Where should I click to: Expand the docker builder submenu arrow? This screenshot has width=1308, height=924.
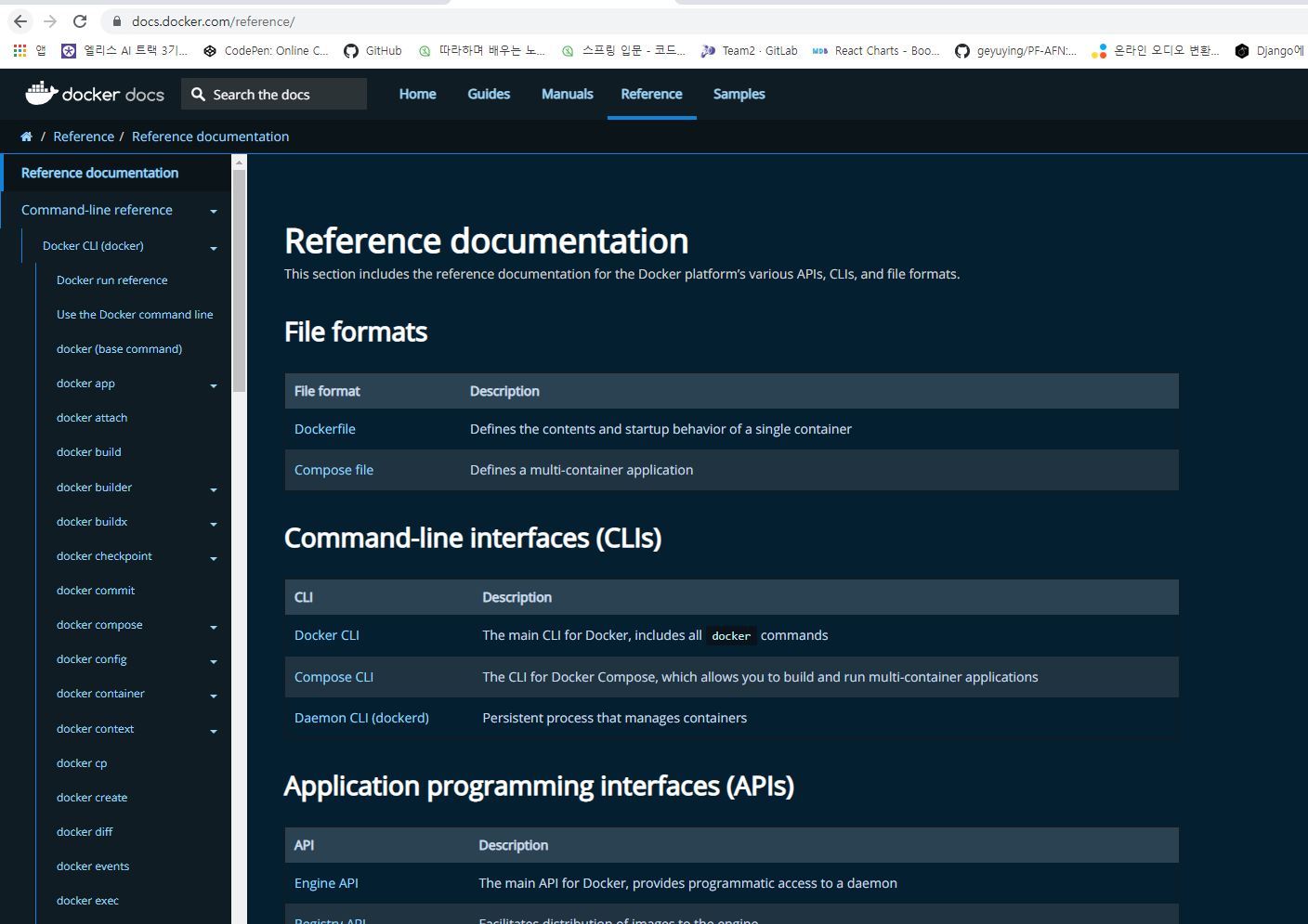214,489
